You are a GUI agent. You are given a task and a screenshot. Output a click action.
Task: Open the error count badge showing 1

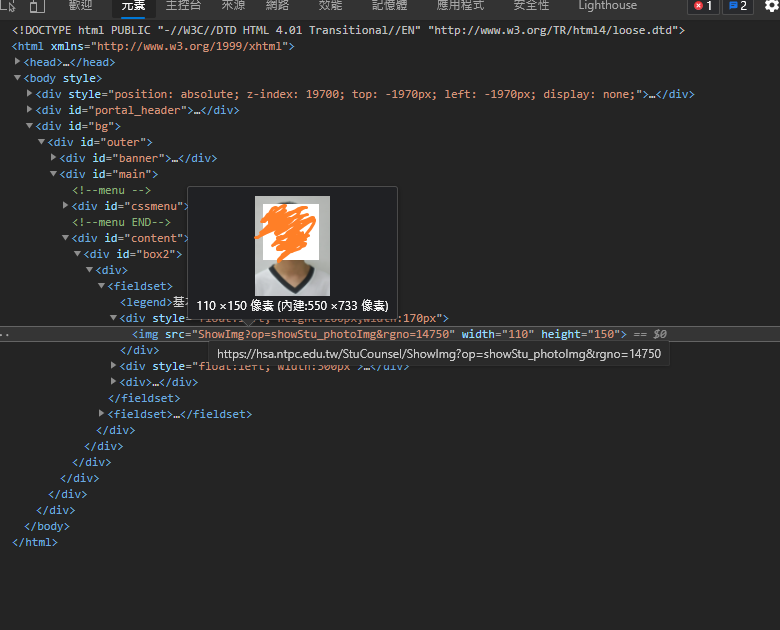point(703,6)
